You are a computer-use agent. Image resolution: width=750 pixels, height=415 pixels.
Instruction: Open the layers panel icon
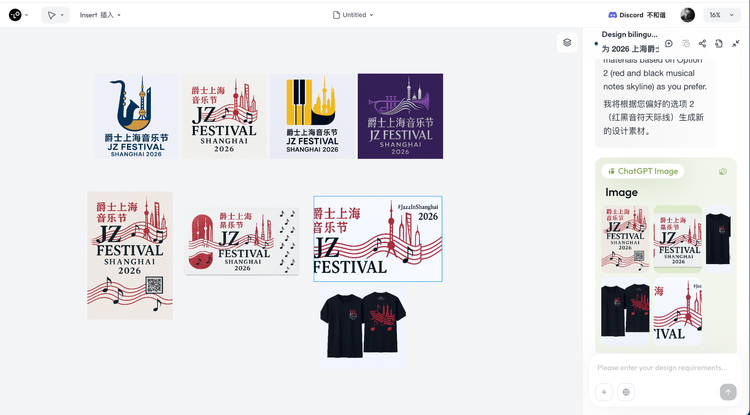pos(567,43)
